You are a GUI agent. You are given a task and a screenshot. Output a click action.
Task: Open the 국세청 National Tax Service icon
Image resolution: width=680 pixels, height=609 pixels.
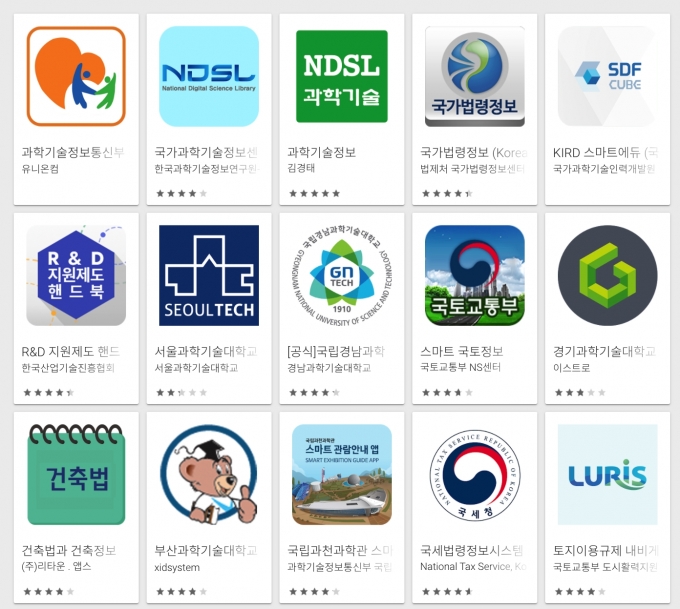click(x=475, y=475)
